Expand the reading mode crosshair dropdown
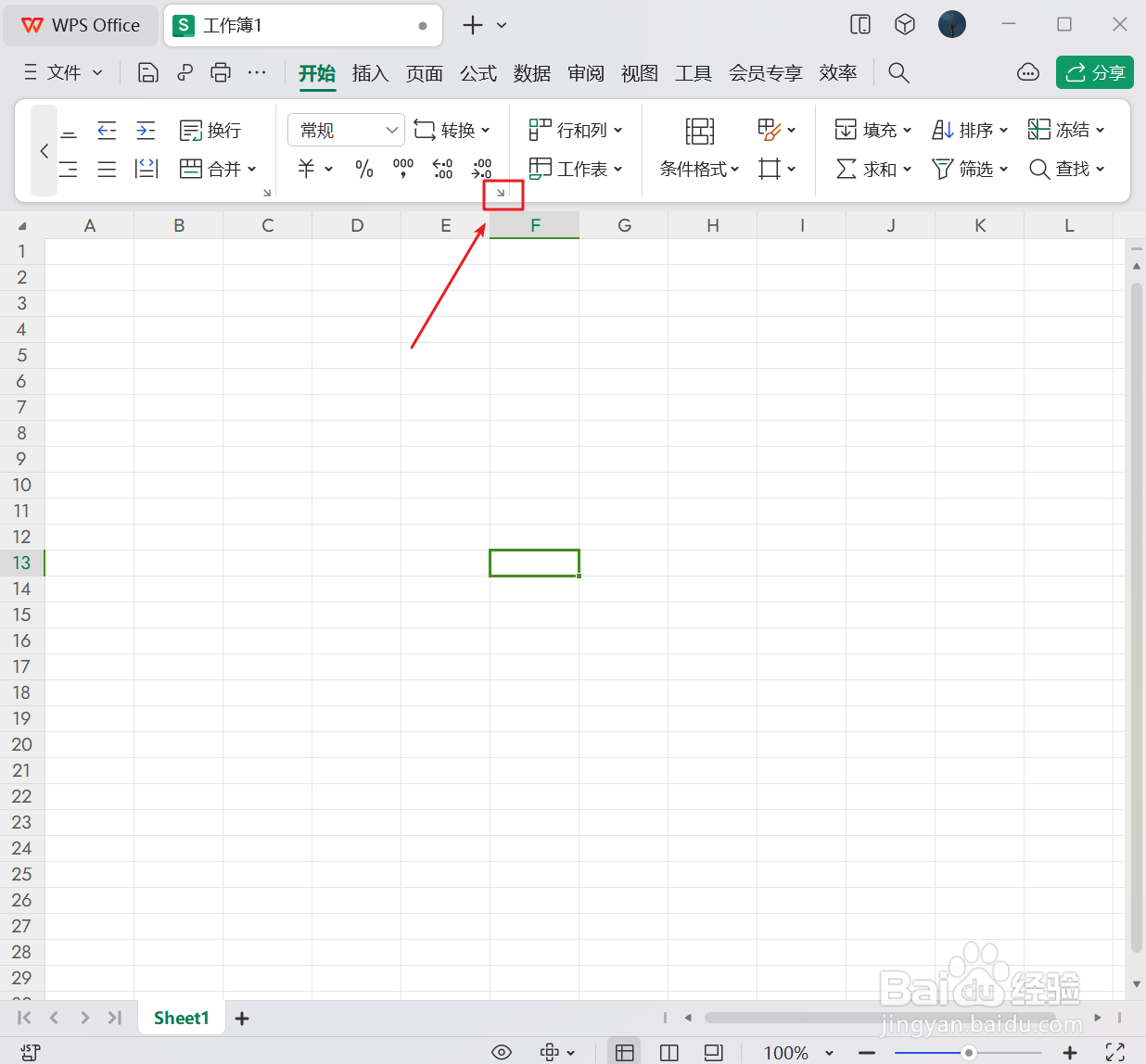The width and height of the screenshot is (1146, 1064). [570, 1052]
